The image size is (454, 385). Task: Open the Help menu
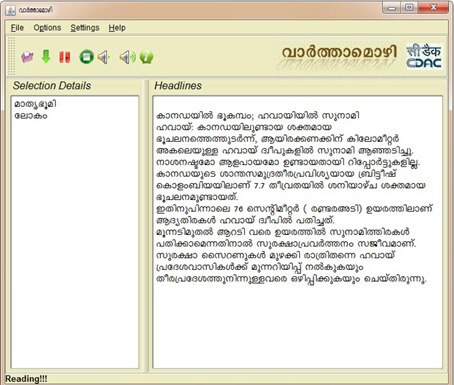click(x=117, y=28)
